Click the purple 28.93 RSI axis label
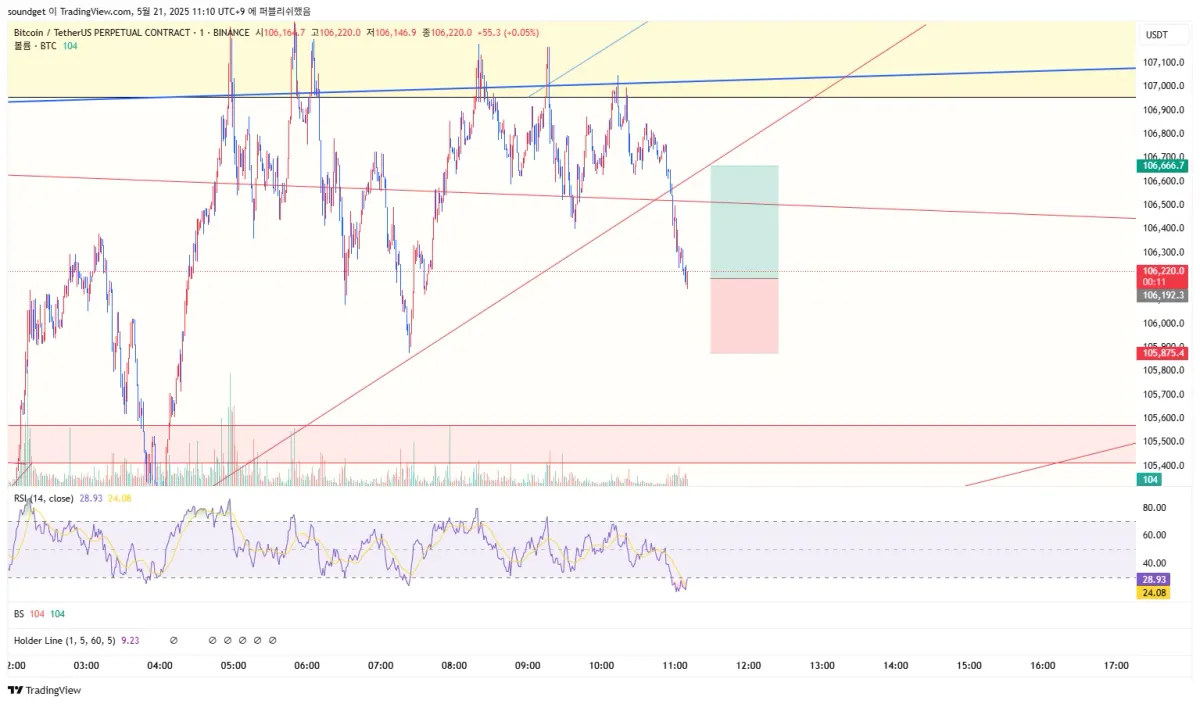The height and width of the screenshot is (704, 1200). click(x=1155, y=579)
